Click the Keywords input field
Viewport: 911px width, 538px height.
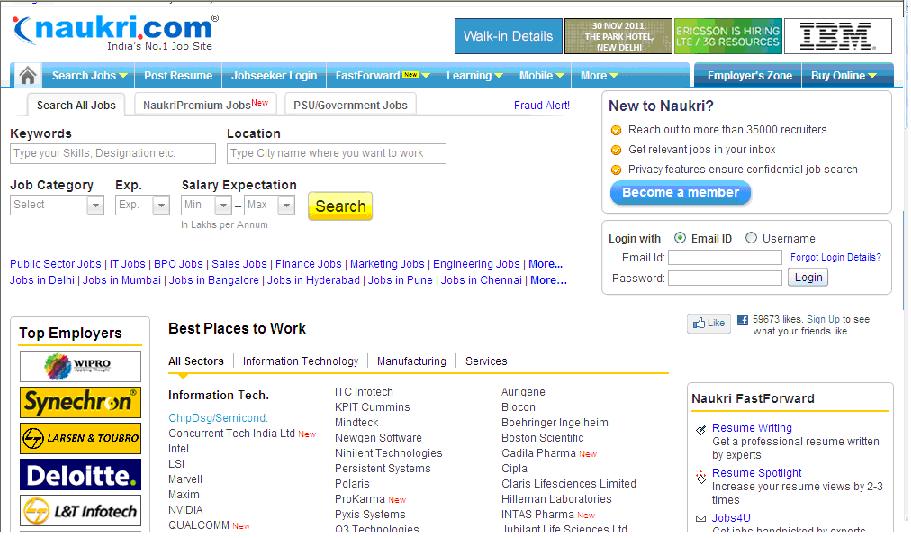pos(112,153)
